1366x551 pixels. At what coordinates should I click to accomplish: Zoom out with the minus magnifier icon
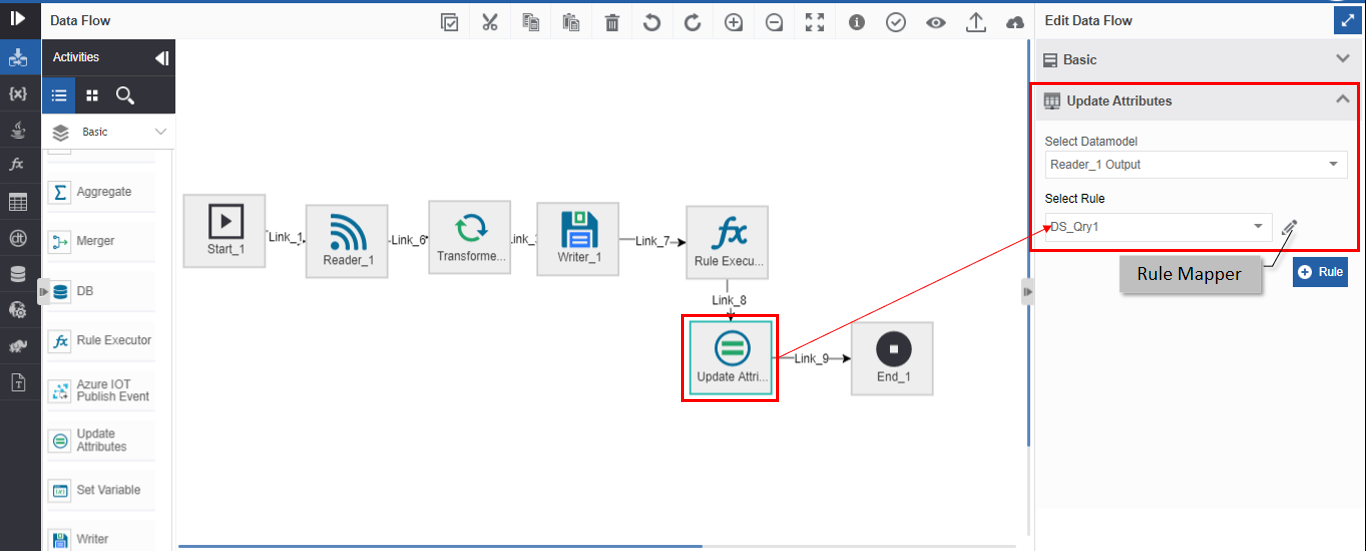774,22
